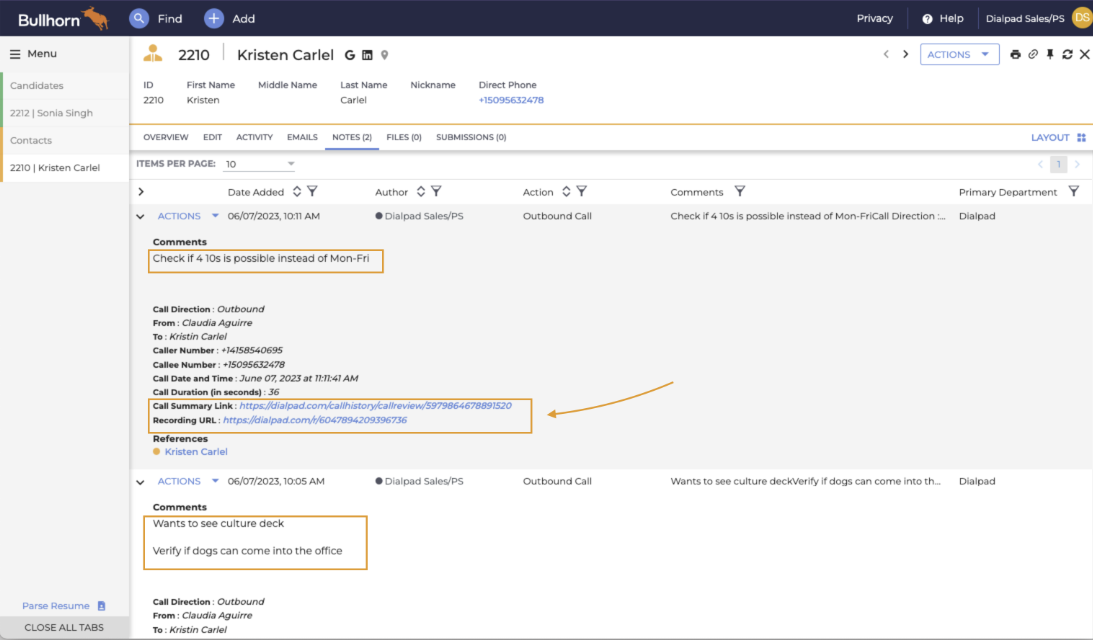This screenshot has height=640, width=1093.
Task: Filter the Date Added column
Action: [312, 191]
